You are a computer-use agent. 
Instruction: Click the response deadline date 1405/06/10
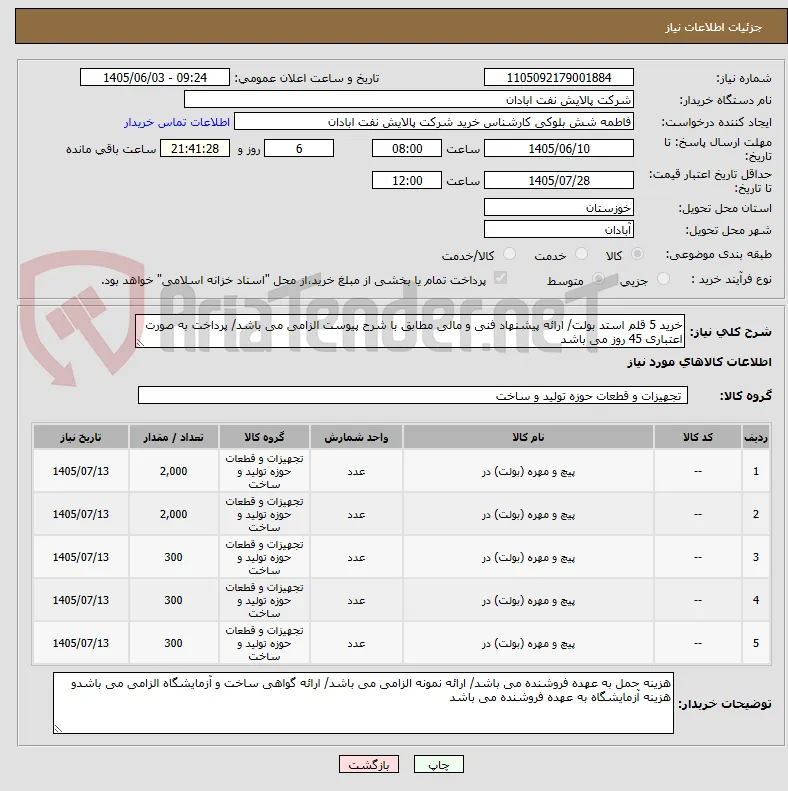point(558,149)
